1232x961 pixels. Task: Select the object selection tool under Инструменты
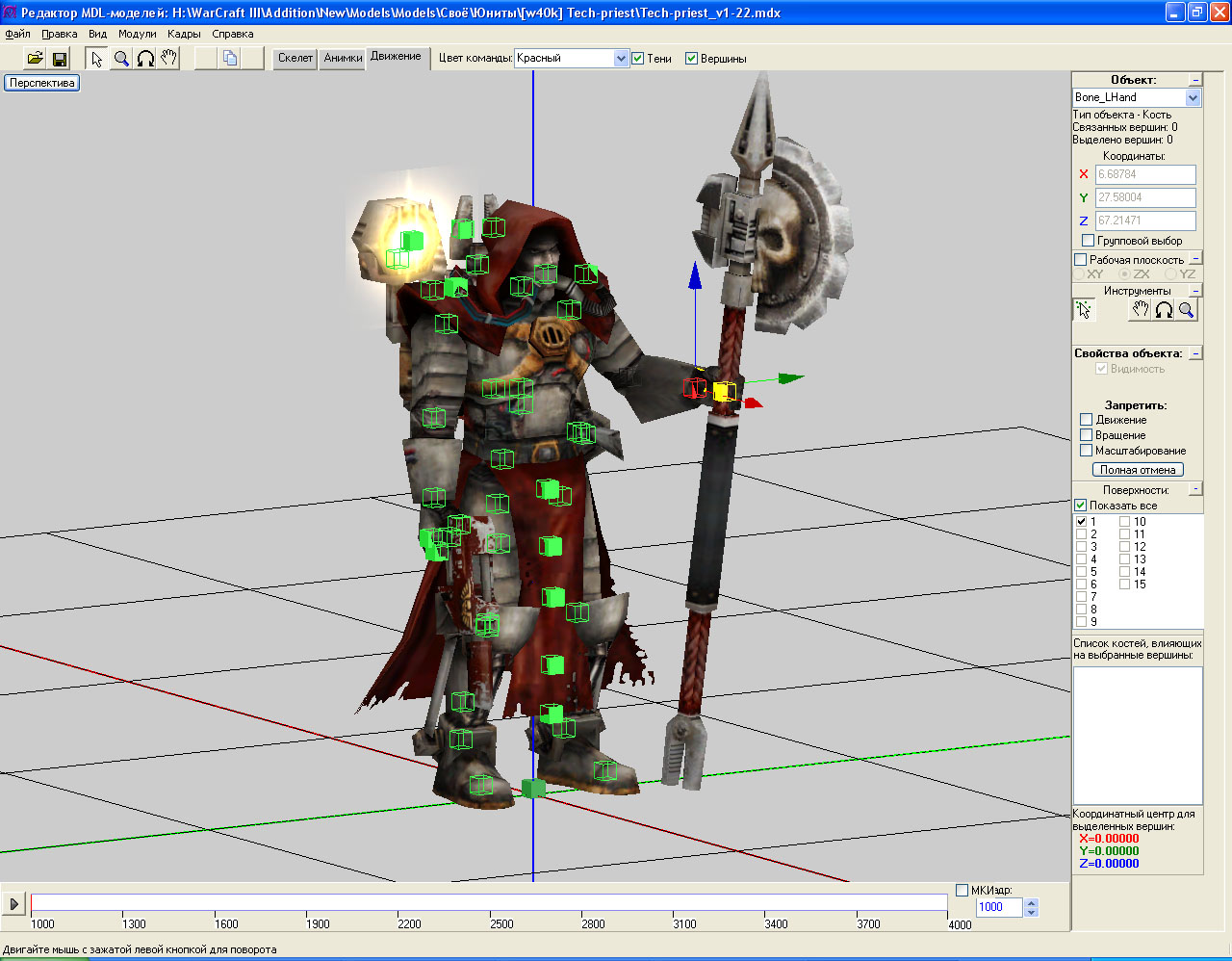pos(1085,310)
